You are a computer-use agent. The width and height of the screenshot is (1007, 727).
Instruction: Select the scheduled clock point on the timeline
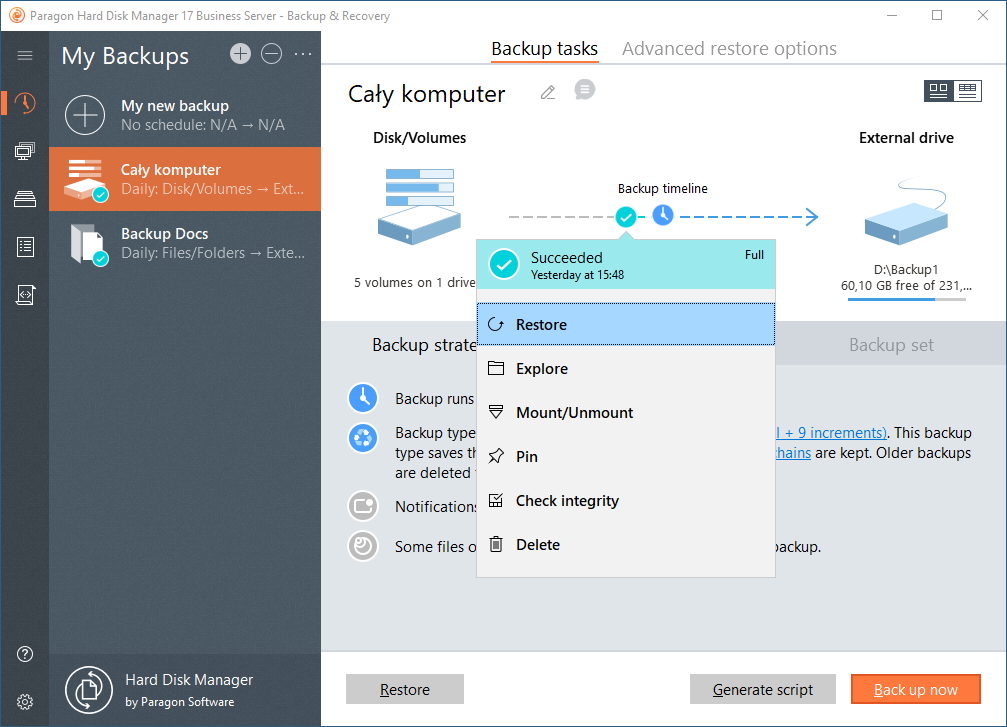(663, 215)
